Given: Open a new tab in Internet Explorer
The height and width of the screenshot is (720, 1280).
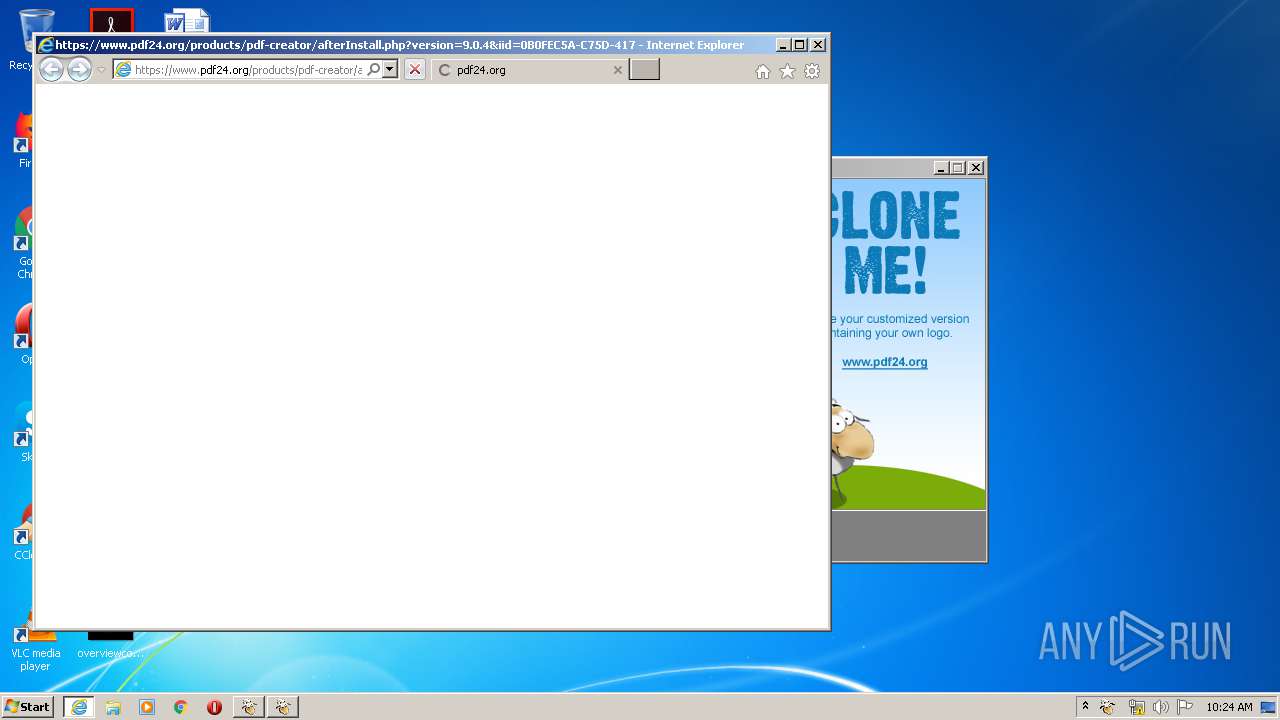Looking at the screenshot, I should coord(644,70).
